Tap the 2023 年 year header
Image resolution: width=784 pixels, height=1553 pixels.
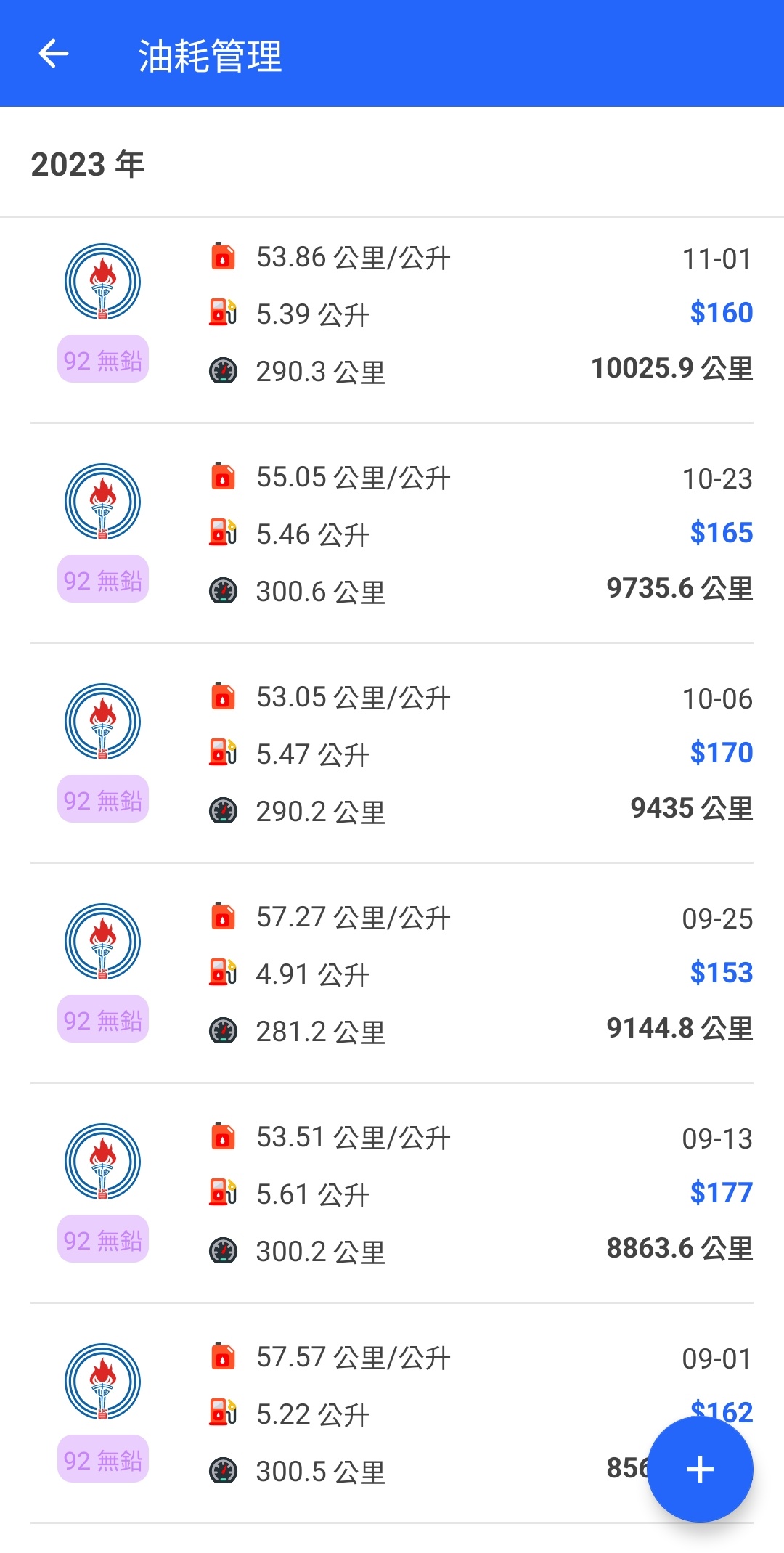click(x=88, y=164)
